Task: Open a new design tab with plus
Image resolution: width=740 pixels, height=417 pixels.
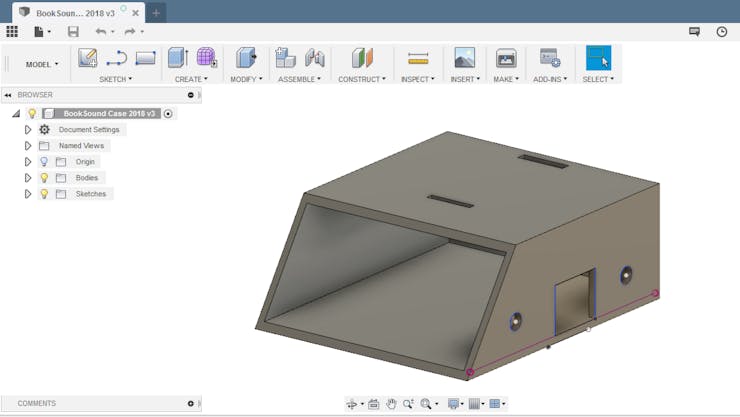Action: (x=156, y=13)
